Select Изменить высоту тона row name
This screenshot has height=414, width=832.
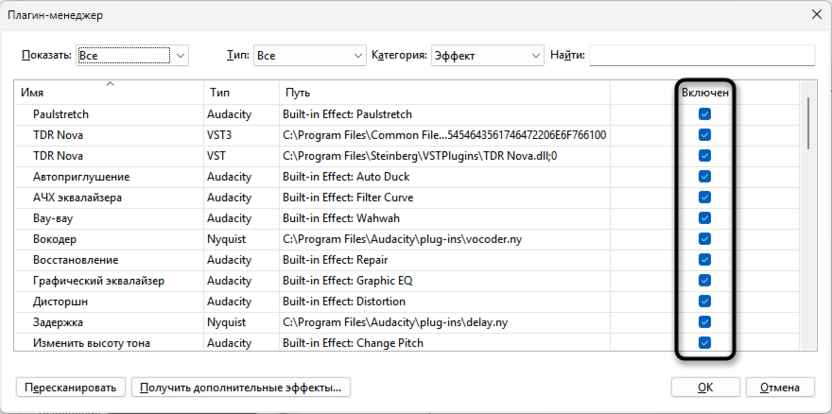91,343
